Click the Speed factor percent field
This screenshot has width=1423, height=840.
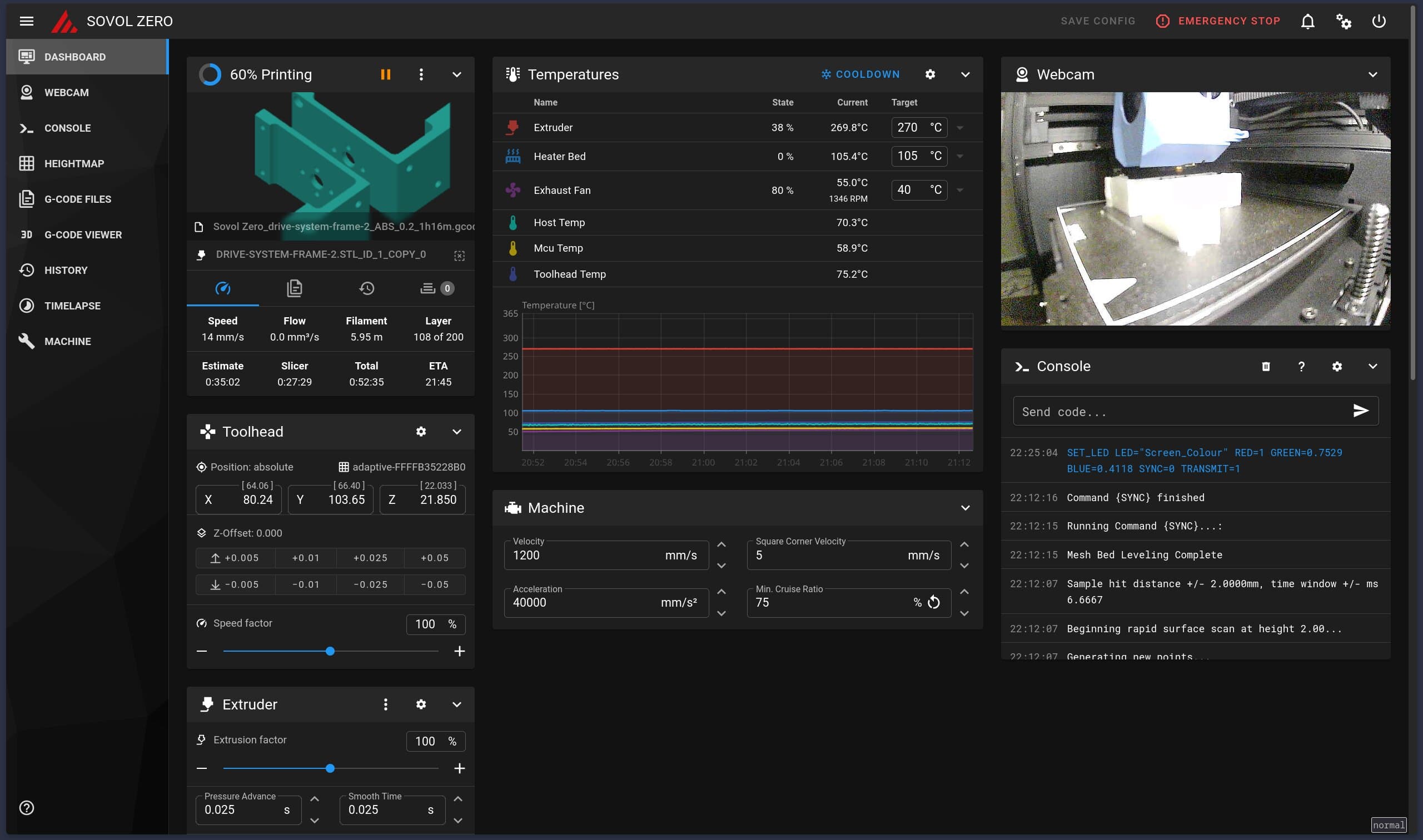coord(436,624)
